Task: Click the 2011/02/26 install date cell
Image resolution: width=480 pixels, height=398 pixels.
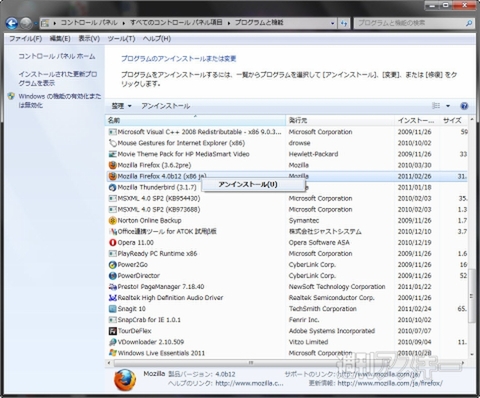Action: click(414, 176)
